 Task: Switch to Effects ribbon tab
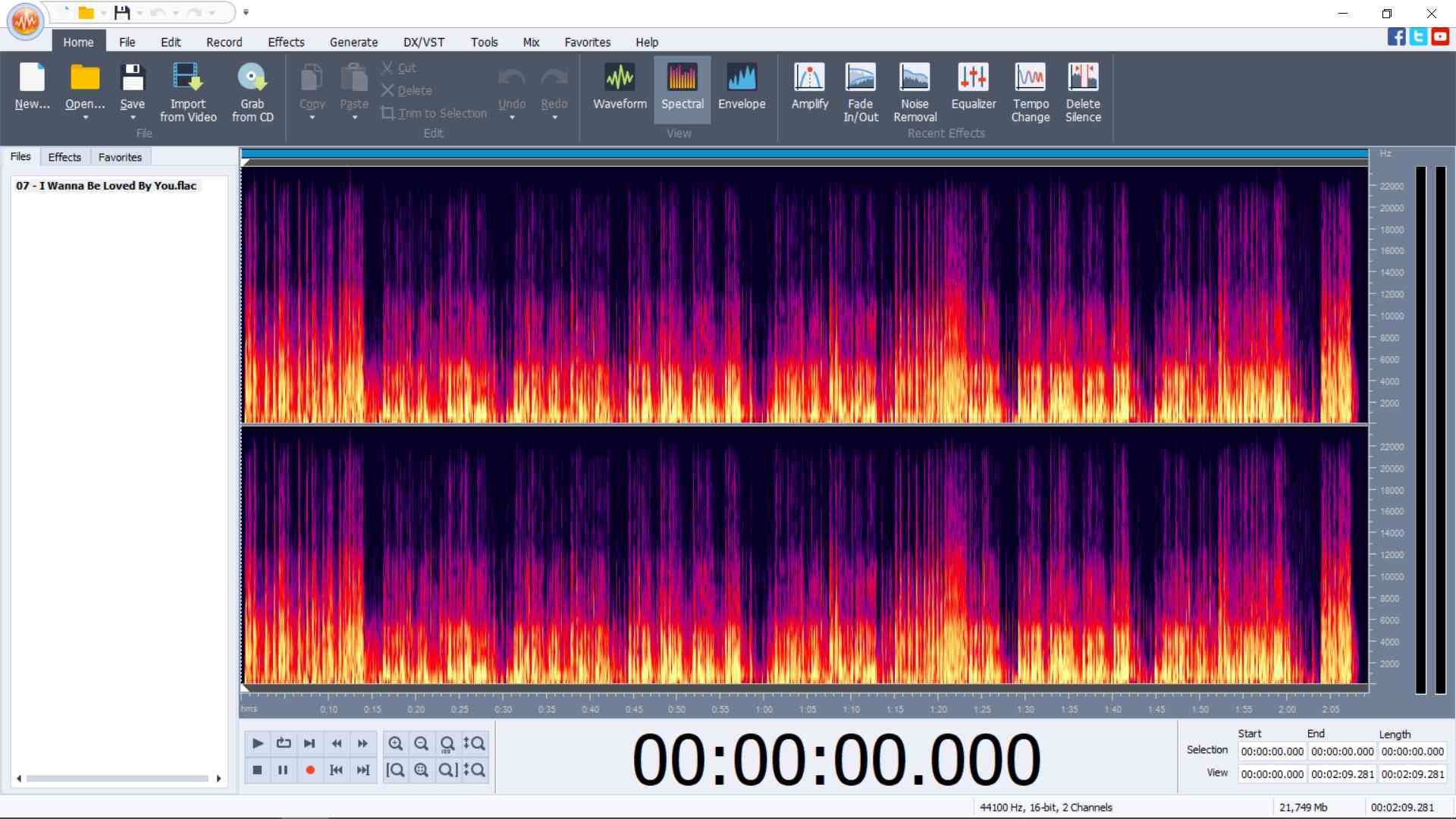(x=286, y=42)
